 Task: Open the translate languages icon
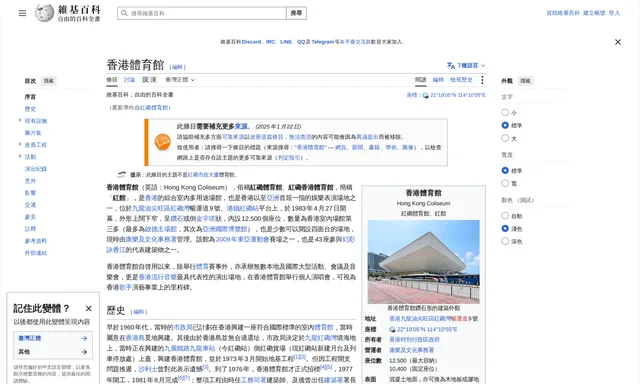451,65
